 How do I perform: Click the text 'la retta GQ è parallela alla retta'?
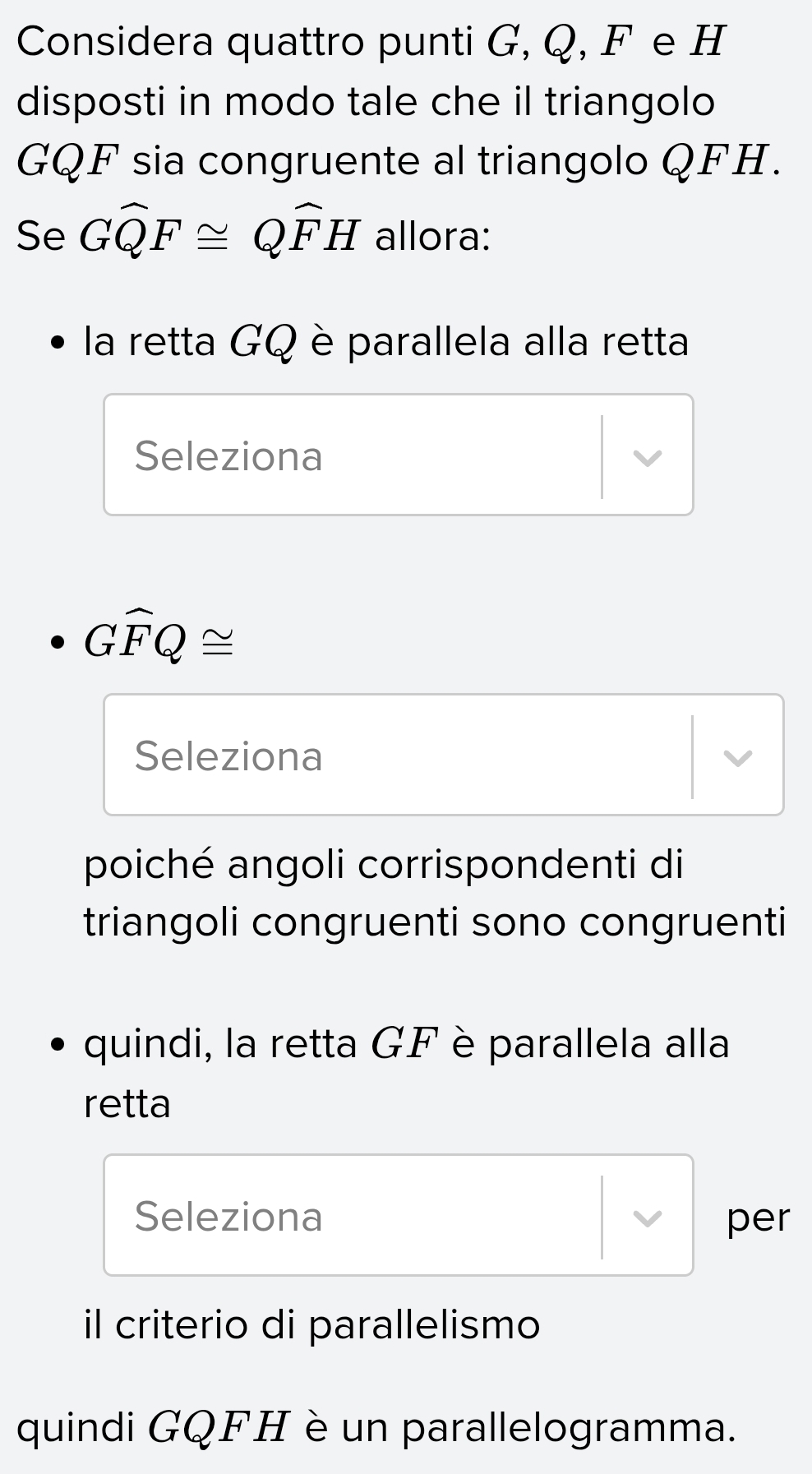point(386,342)
